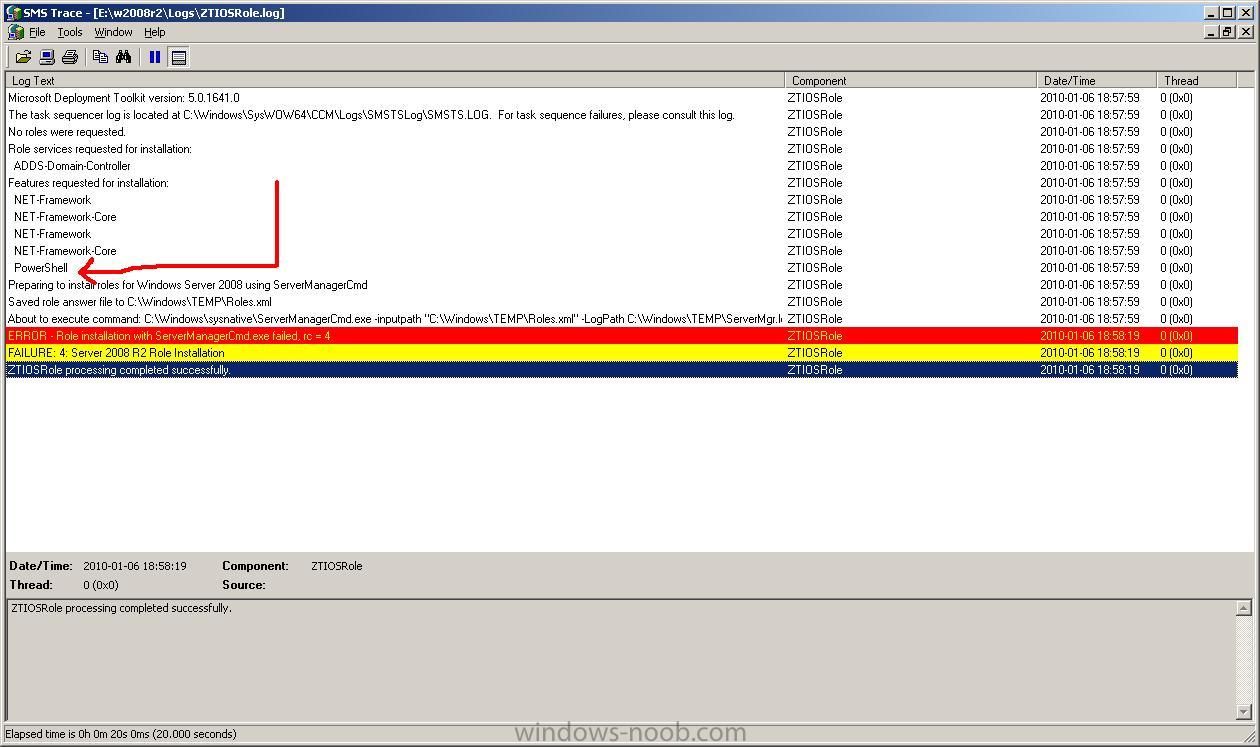Click the details text box message
Viewport: 1260px width, 747px height.
click(x=121, y=608)
